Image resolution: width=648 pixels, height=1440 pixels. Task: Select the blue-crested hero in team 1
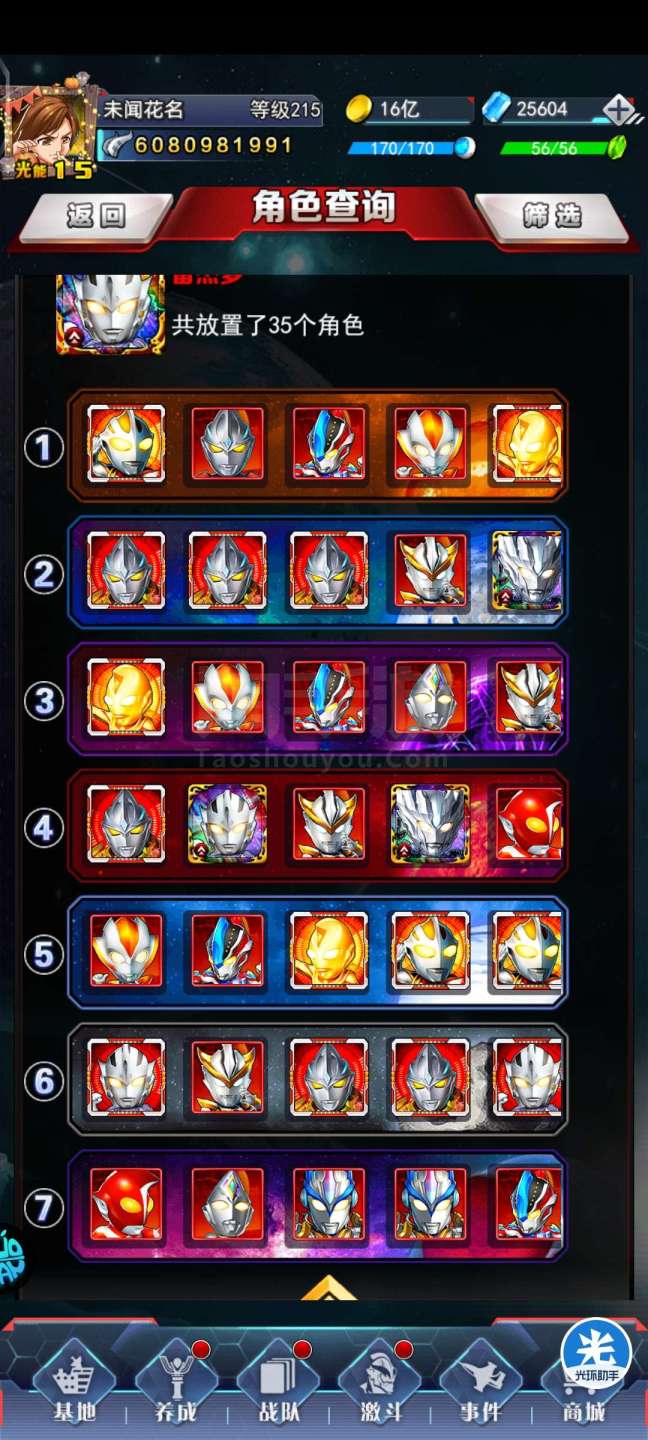(329, 443)
